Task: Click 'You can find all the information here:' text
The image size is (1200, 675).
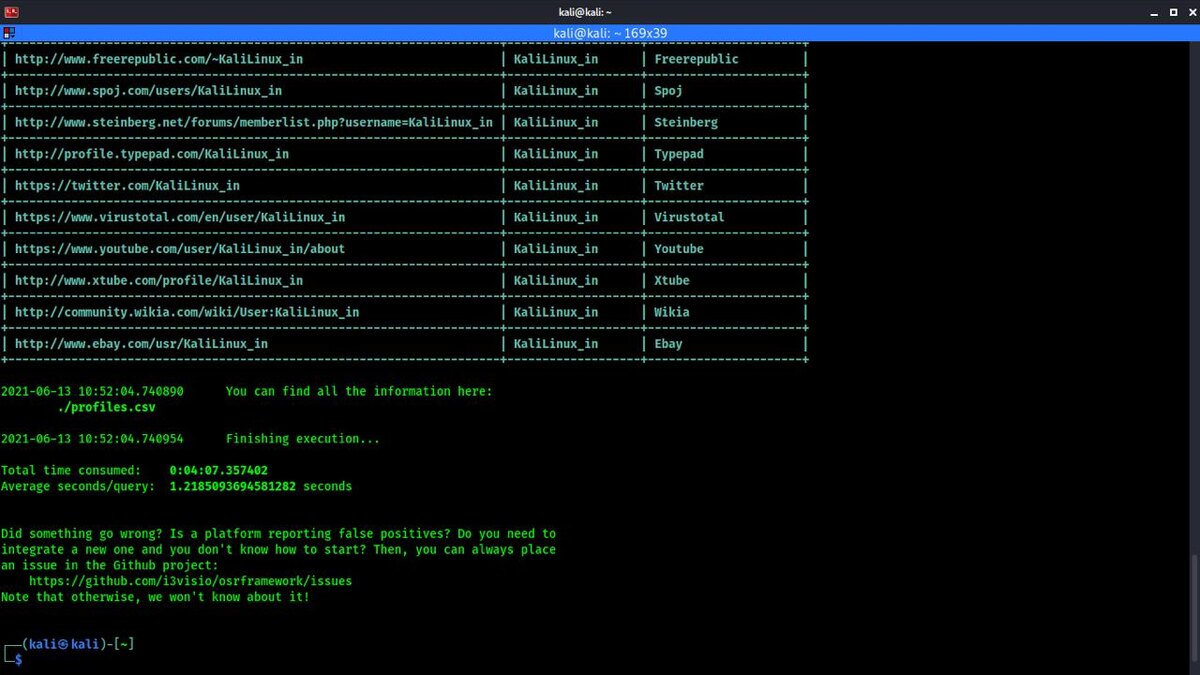Action: point(359,391)
